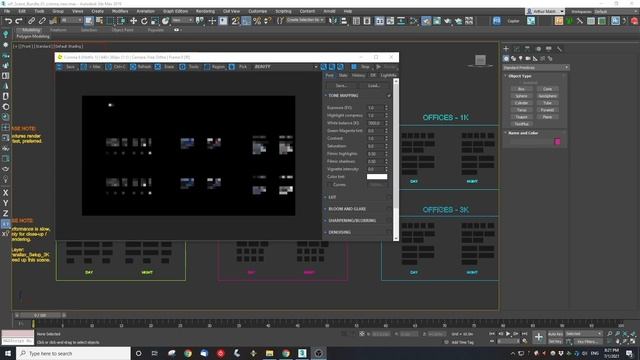
Task: Toggle the Tone Mapping enable checkbox
Action: pyautogui.click(x=389, y=96)
